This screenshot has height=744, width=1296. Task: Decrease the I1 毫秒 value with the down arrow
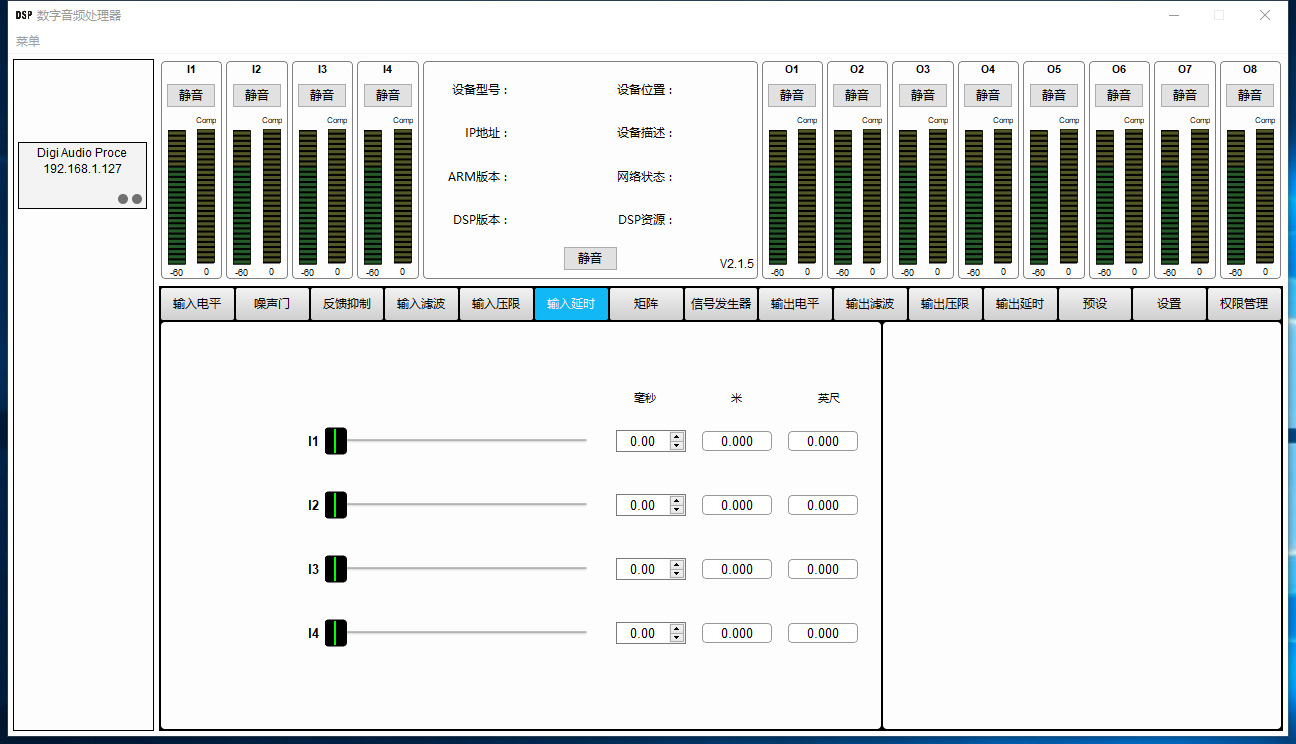pos(677,446)
